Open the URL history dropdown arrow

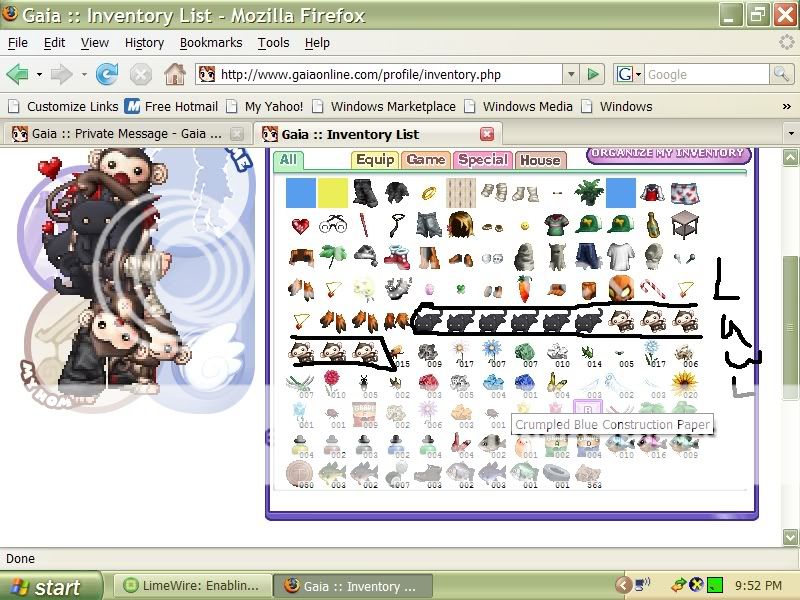(570, 74)
